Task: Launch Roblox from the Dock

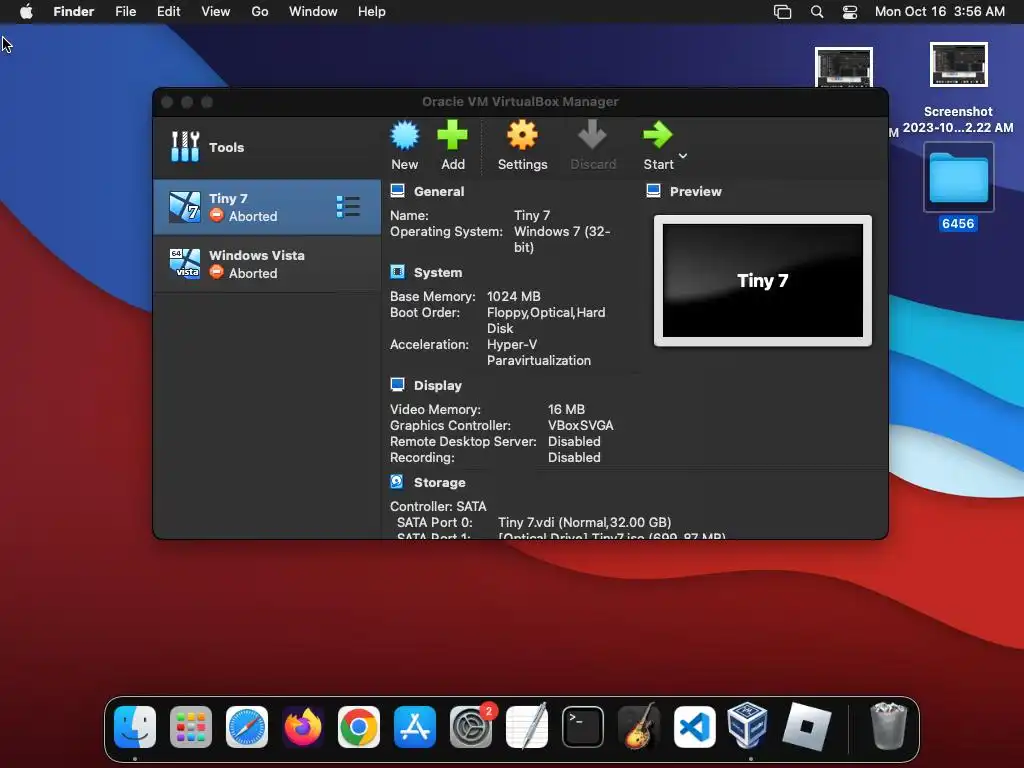Action: pyautogui.click(x=807, y=727)
